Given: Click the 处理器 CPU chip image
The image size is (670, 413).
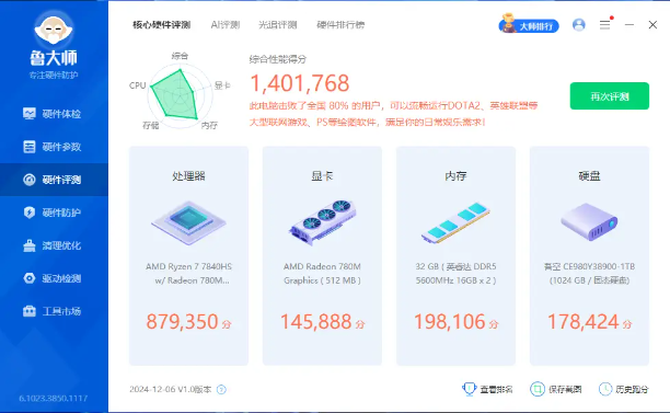Looking at the screenshot, I should 188,223.
